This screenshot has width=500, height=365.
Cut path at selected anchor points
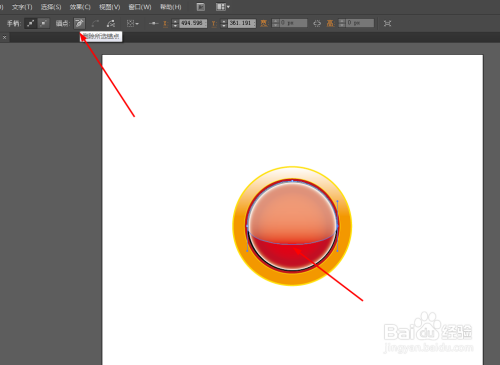(111, 23)
